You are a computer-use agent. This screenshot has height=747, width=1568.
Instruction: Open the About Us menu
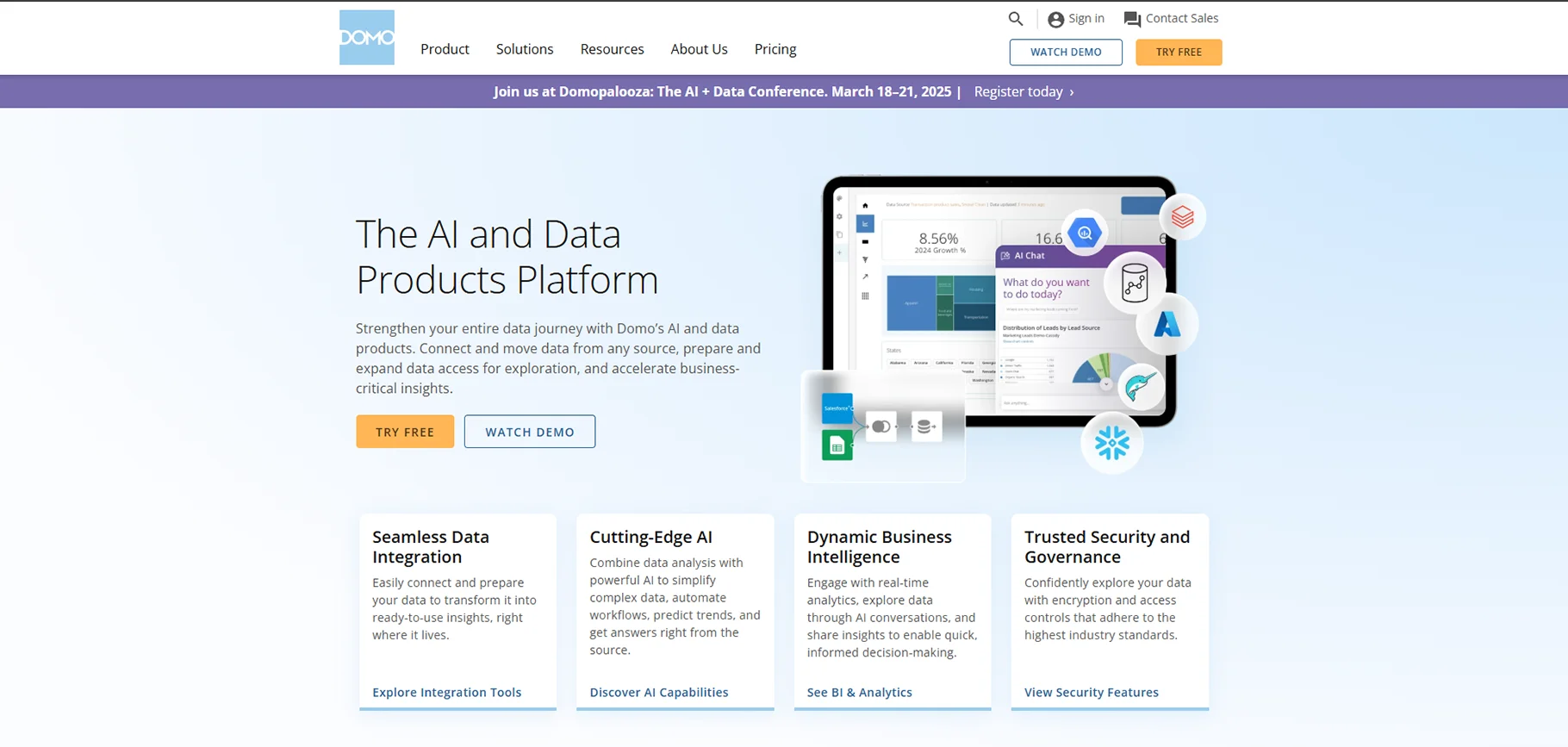[x=700, y=49]
